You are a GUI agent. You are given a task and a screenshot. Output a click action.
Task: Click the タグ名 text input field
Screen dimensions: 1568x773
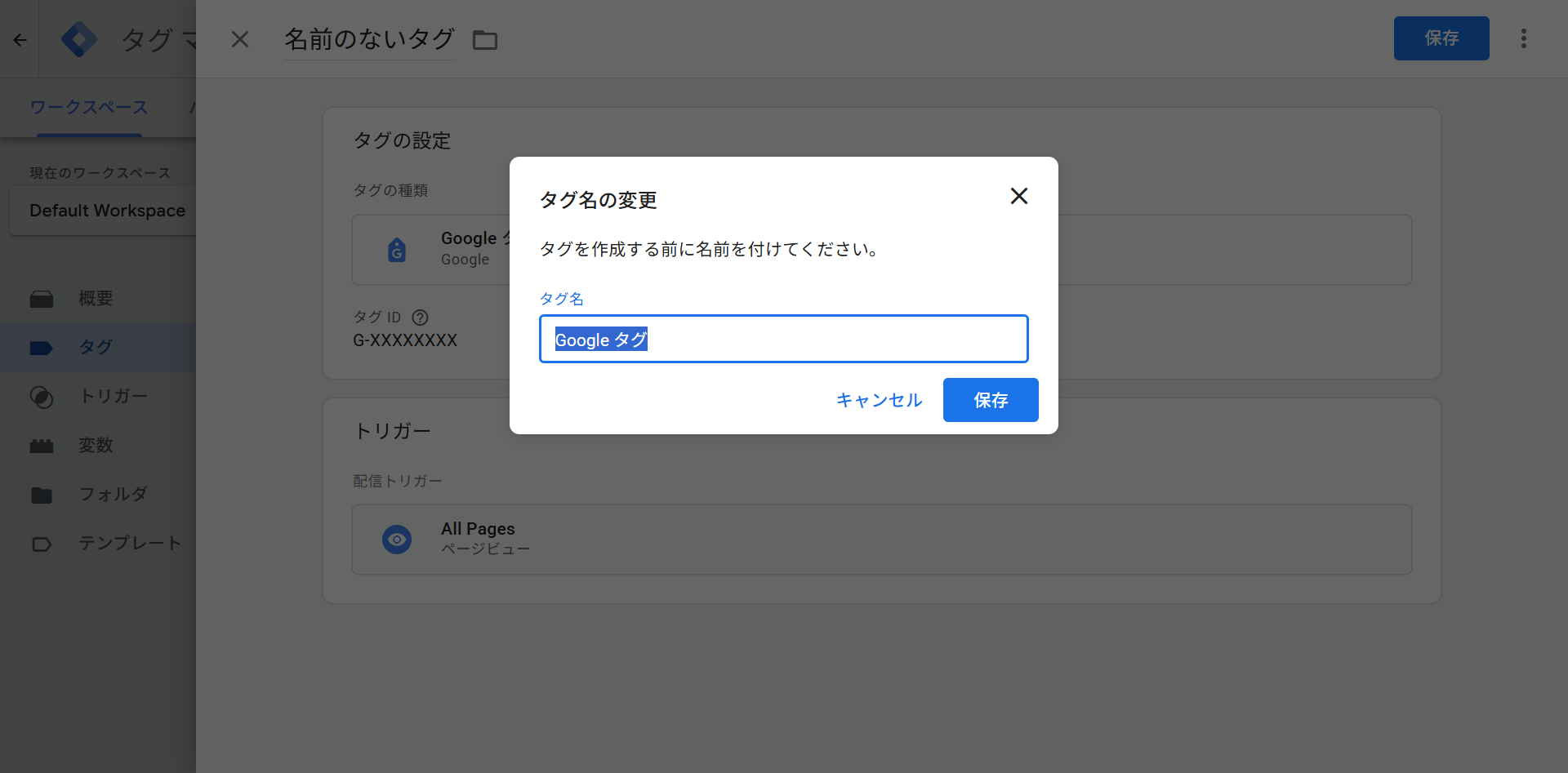(x=782, y=339)
